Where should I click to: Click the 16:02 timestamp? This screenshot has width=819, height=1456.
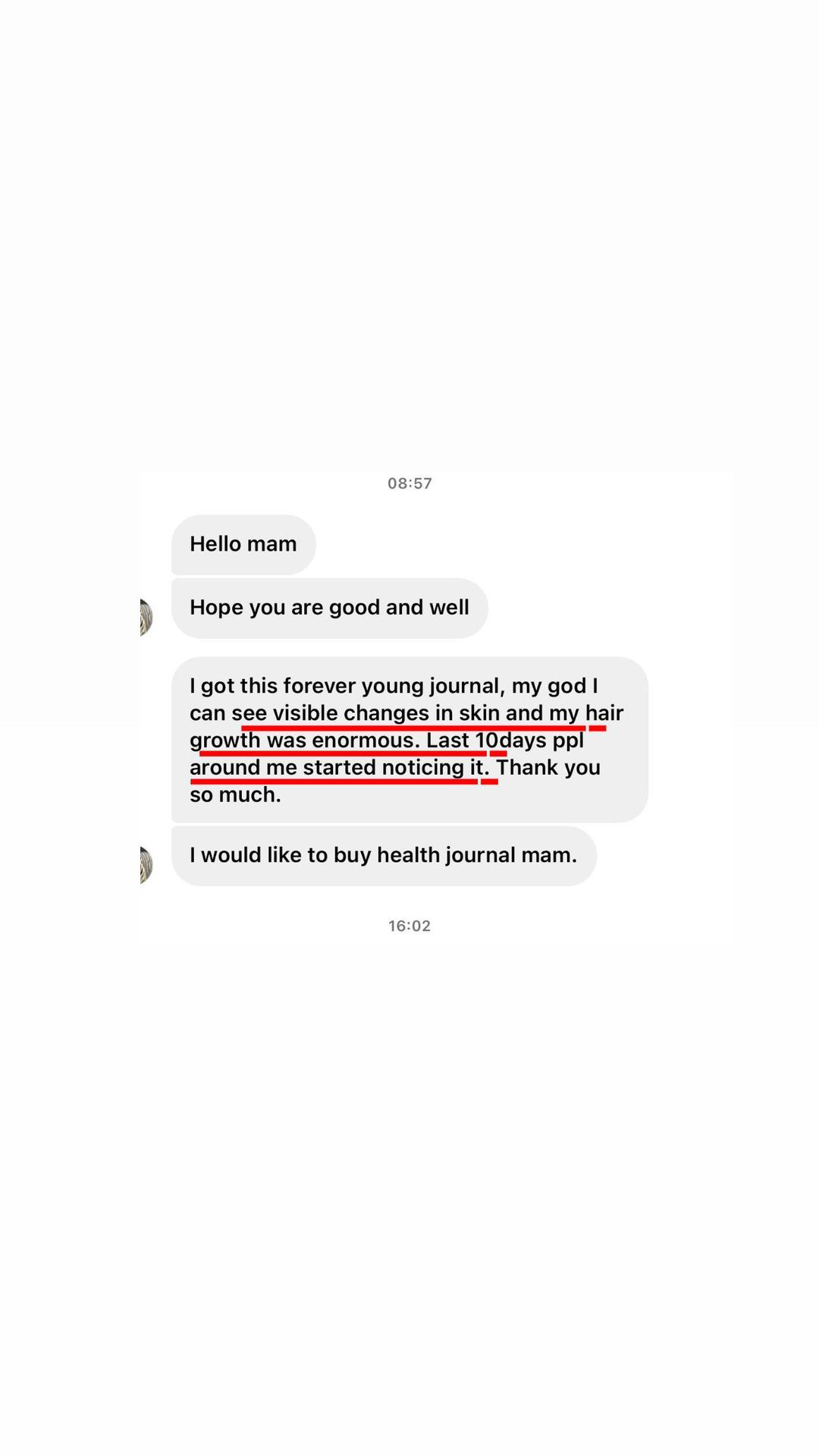409,926
